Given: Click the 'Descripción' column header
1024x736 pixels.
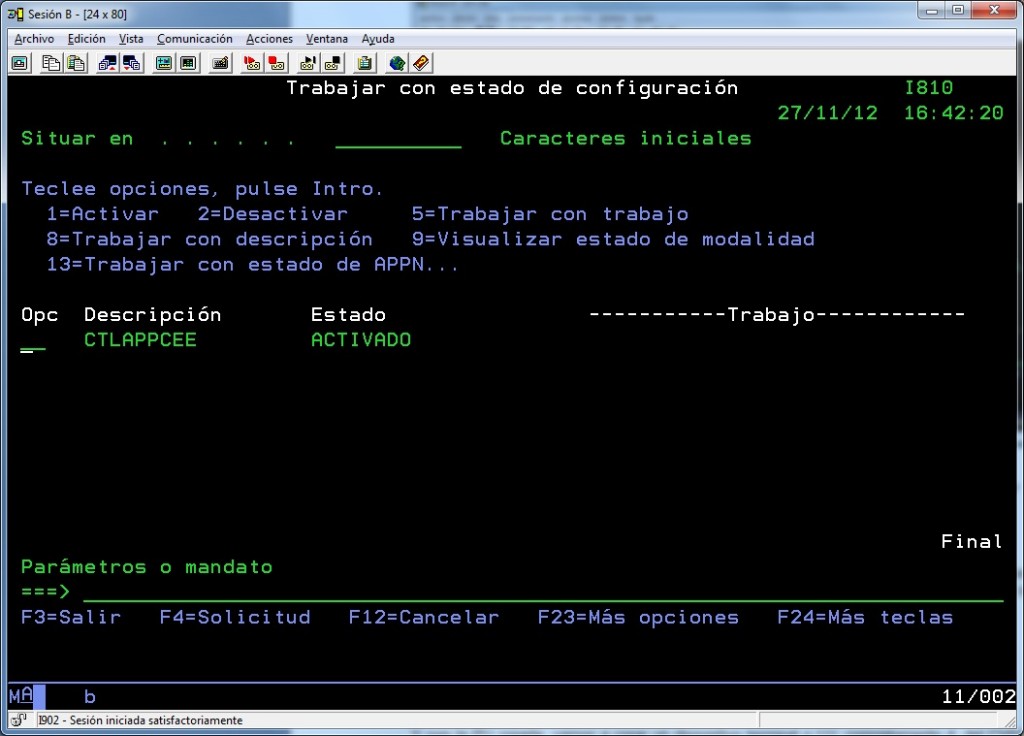Looking at the screenshot, I should pyautogui.click(x=153, y=315).
